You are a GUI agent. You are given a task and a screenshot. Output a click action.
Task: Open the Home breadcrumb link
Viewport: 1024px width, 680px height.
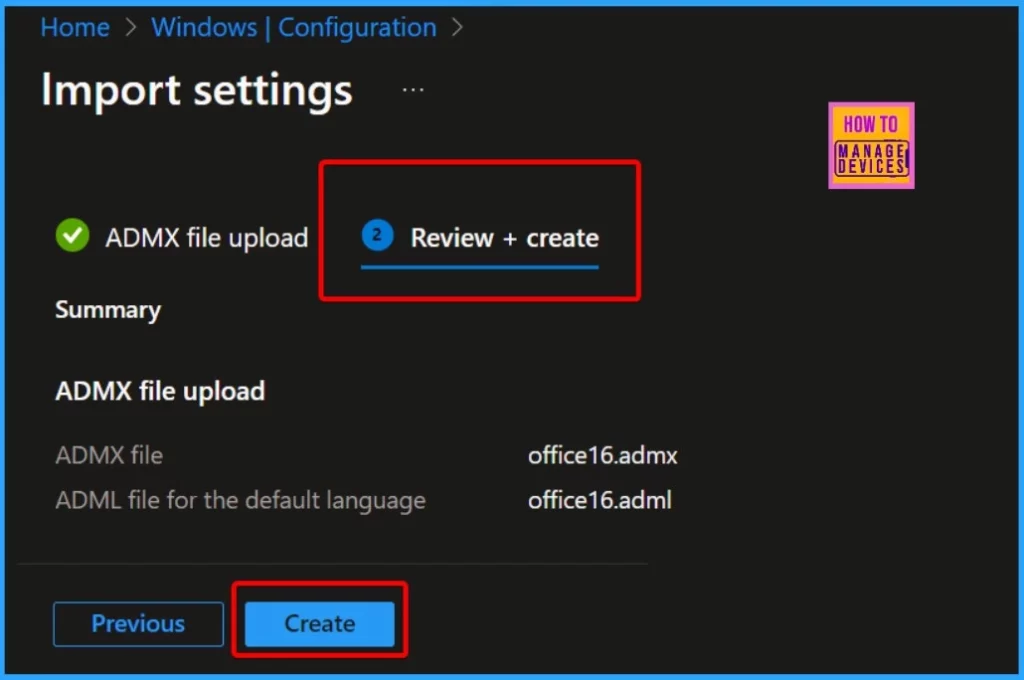click(x=74, y=27)
